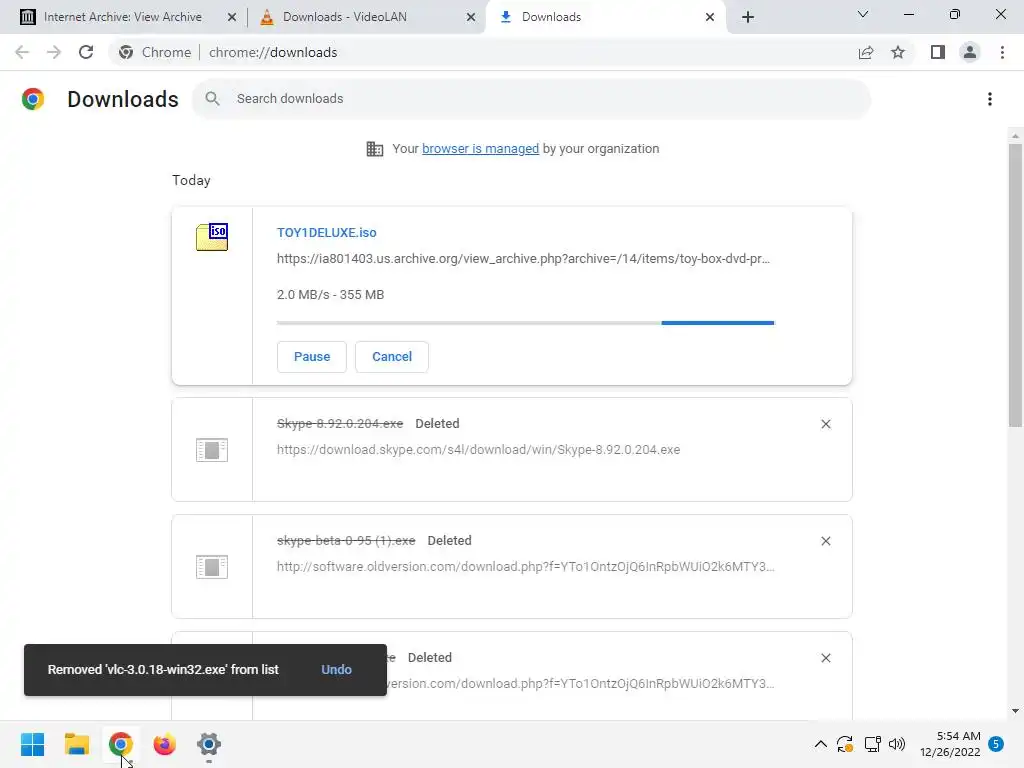Click the Chrome logo beside Downloads

pyautogui.click(x=33, y=99)
